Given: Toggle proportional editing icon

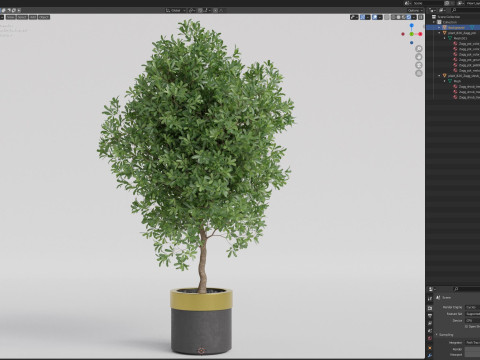Looking at the screenshot, I should tap(215, 10).
